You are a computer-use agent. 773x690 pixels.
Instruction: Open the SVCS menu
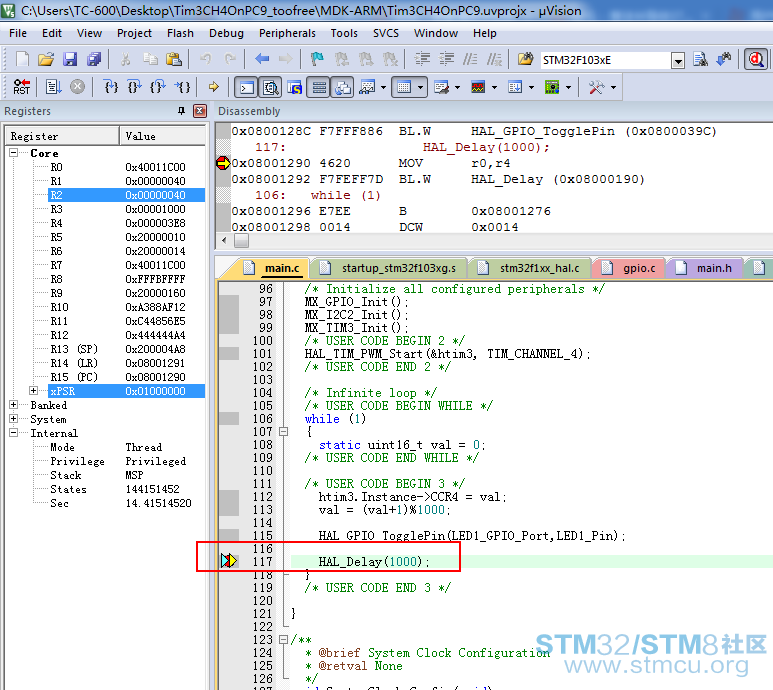[386, 33]
